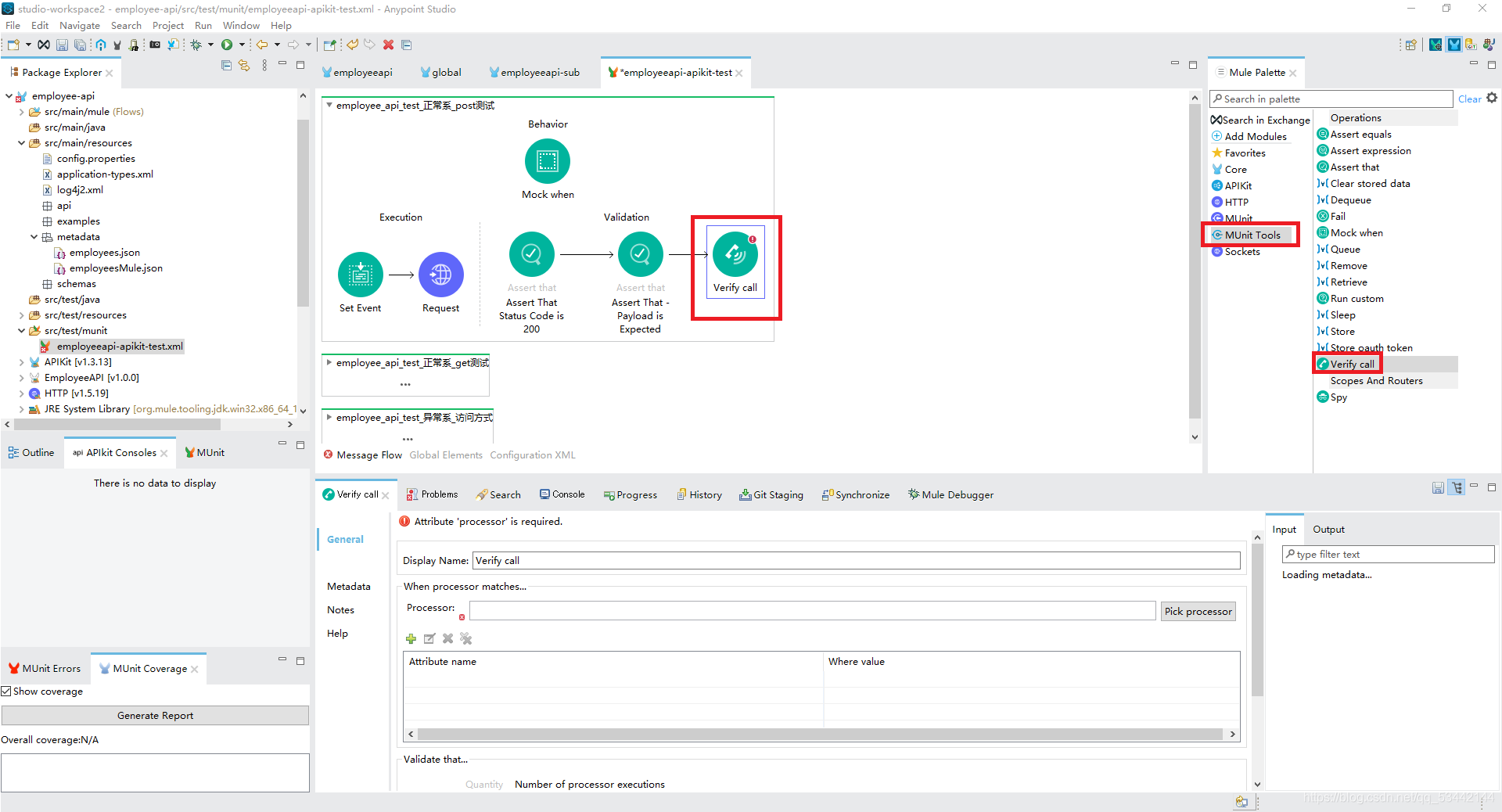Switch to the employeeapi-sub editor tab
This screenshot has height=812, width=1502.
click(x=534, y=72)
